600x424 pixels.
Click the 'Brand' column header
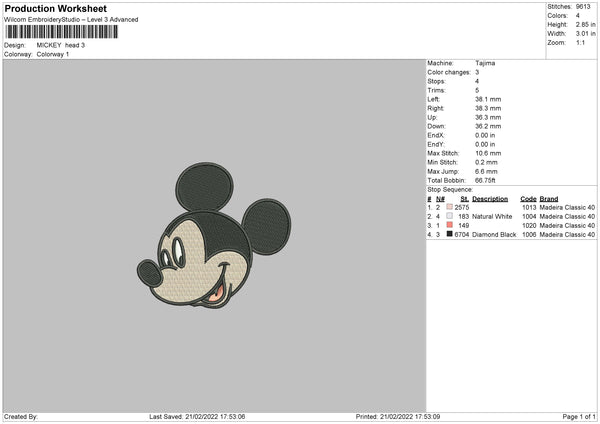(x=549, y=199)
